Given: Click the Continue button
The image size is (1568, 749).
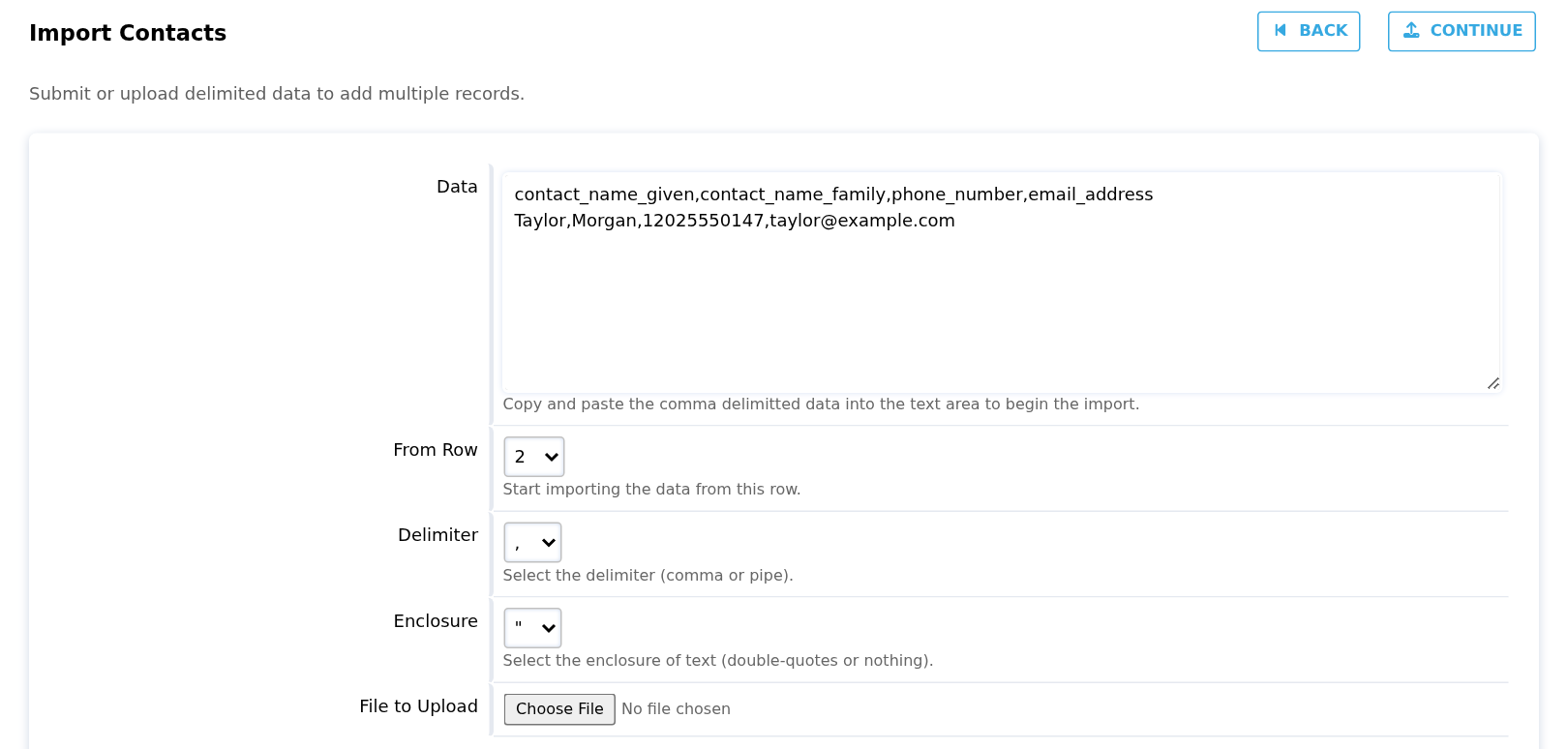Looking at the screenshot, I should (1462, 31).
